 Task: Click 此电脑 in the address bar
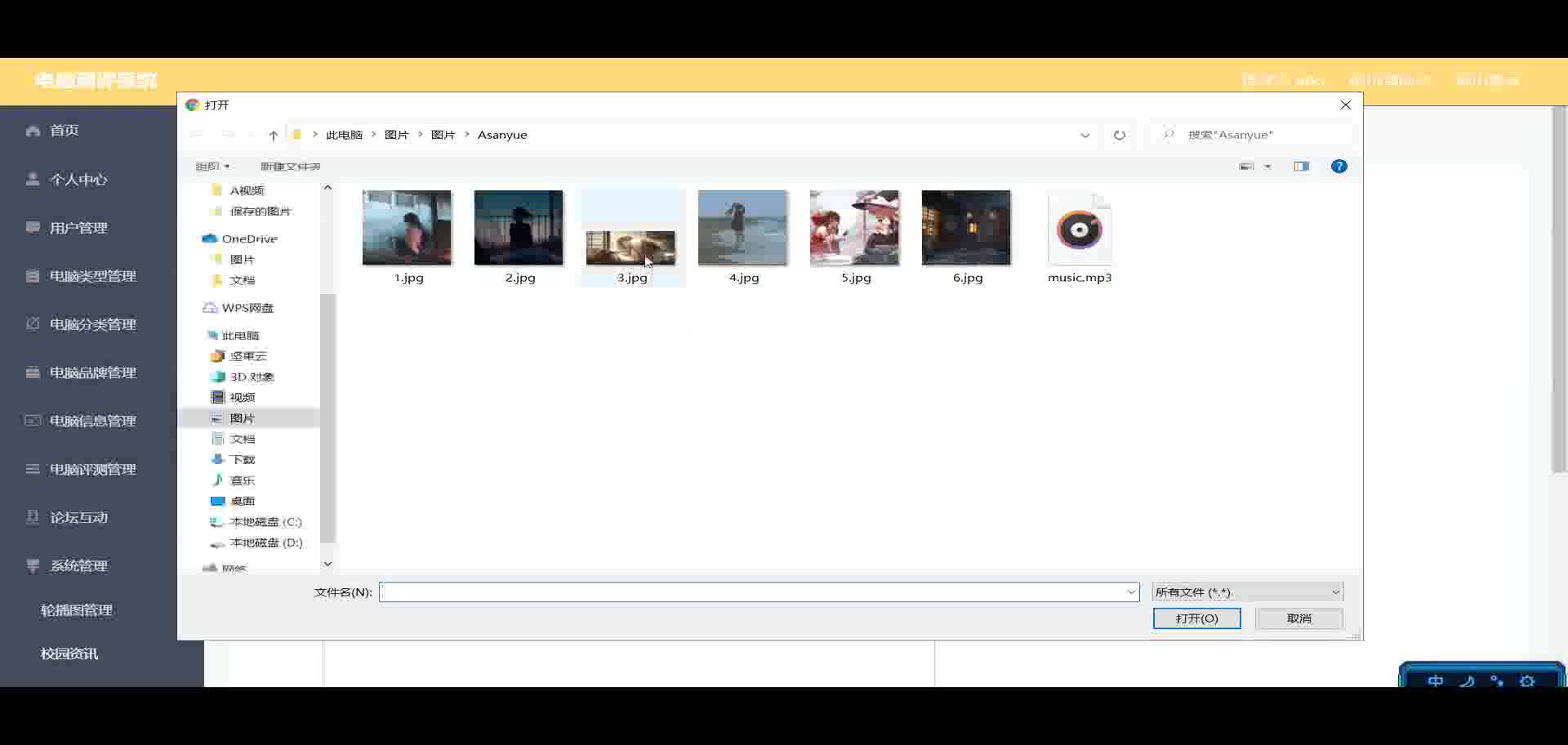pyautogui.click(x=344, y=135)
